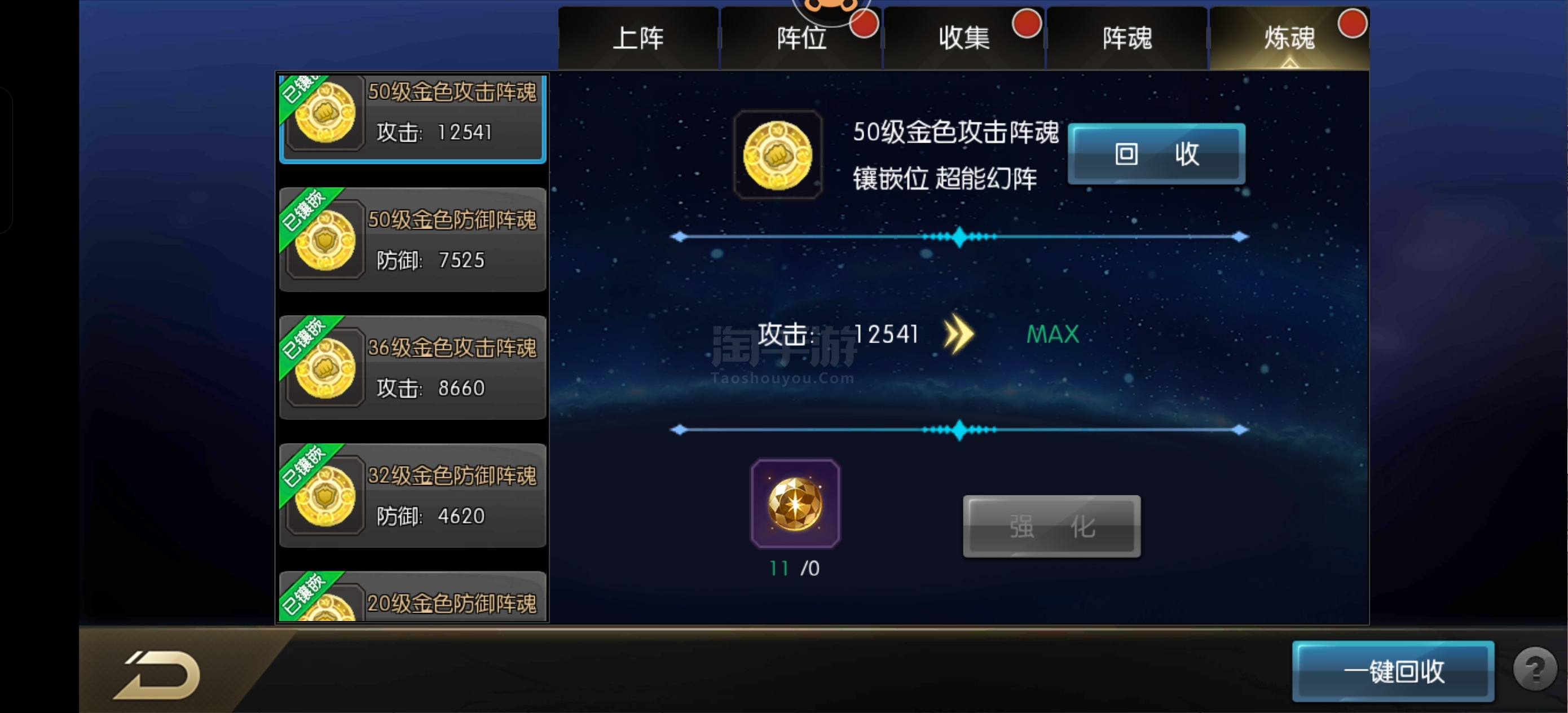Click the 回收 recycle button
Image resolution: width=1568 pixels, height=713 pixels.
pyautogui.click(x=1156, y=154)
